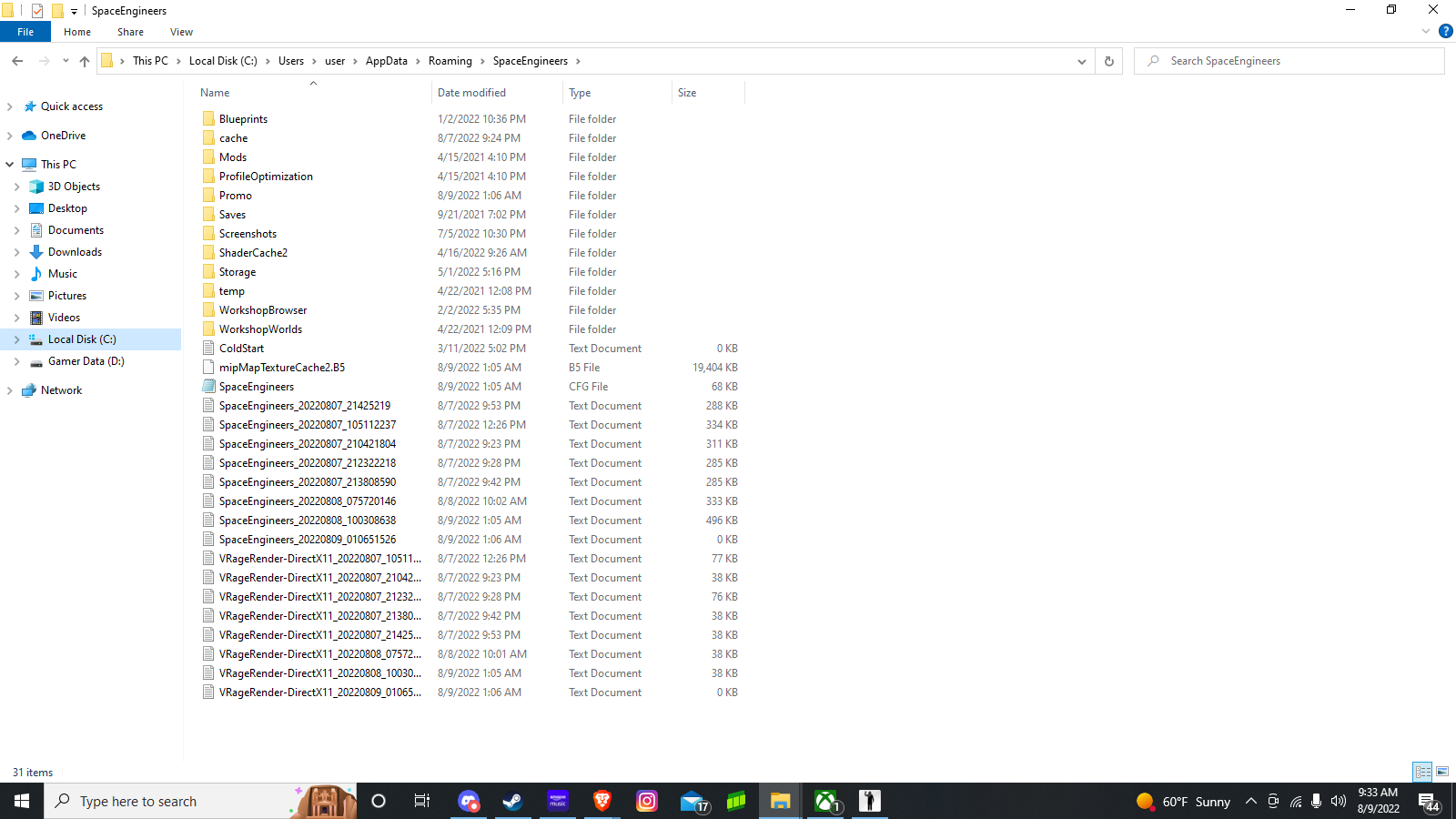1456x819 pixels.
Task: Click the Back navigation arrow
Action: click(x=17, y=61)
